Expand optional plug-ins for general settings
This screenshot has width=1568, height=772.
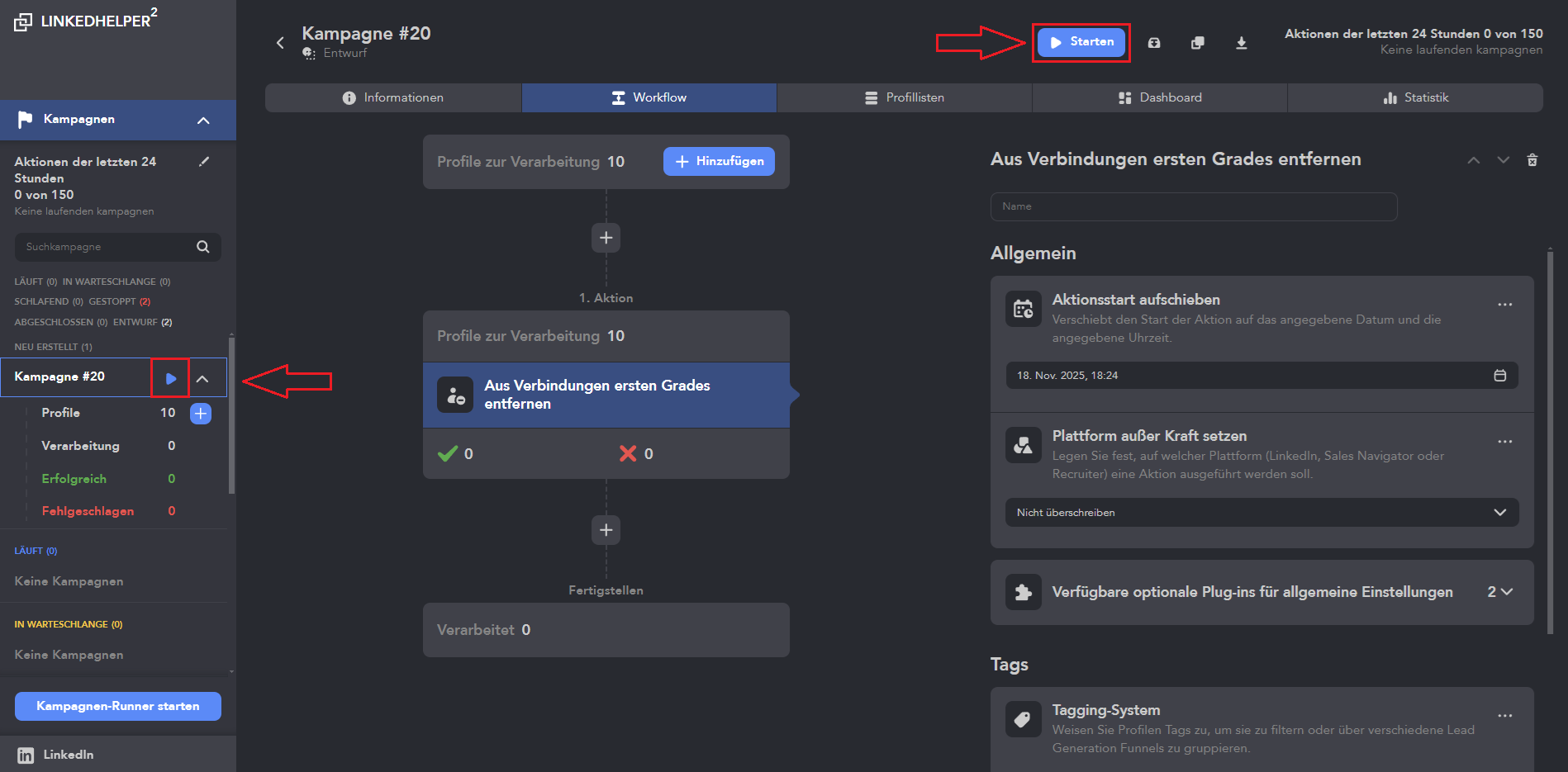[x=1499, y=592]
